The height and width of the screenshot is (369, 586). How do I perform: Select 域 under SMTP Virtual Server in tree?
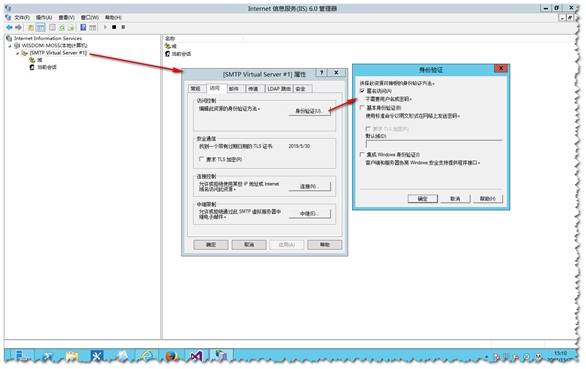[x=40, y=60]
